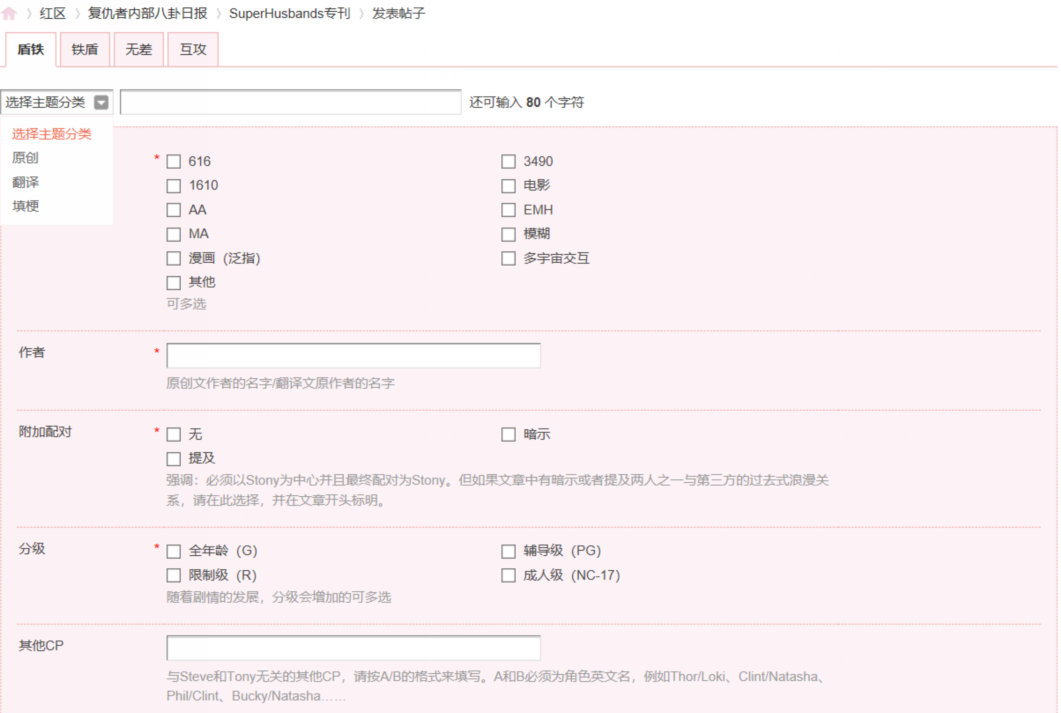Enable 多宇宙交互
The image size is (1061, 713).
tap(508, 257)
